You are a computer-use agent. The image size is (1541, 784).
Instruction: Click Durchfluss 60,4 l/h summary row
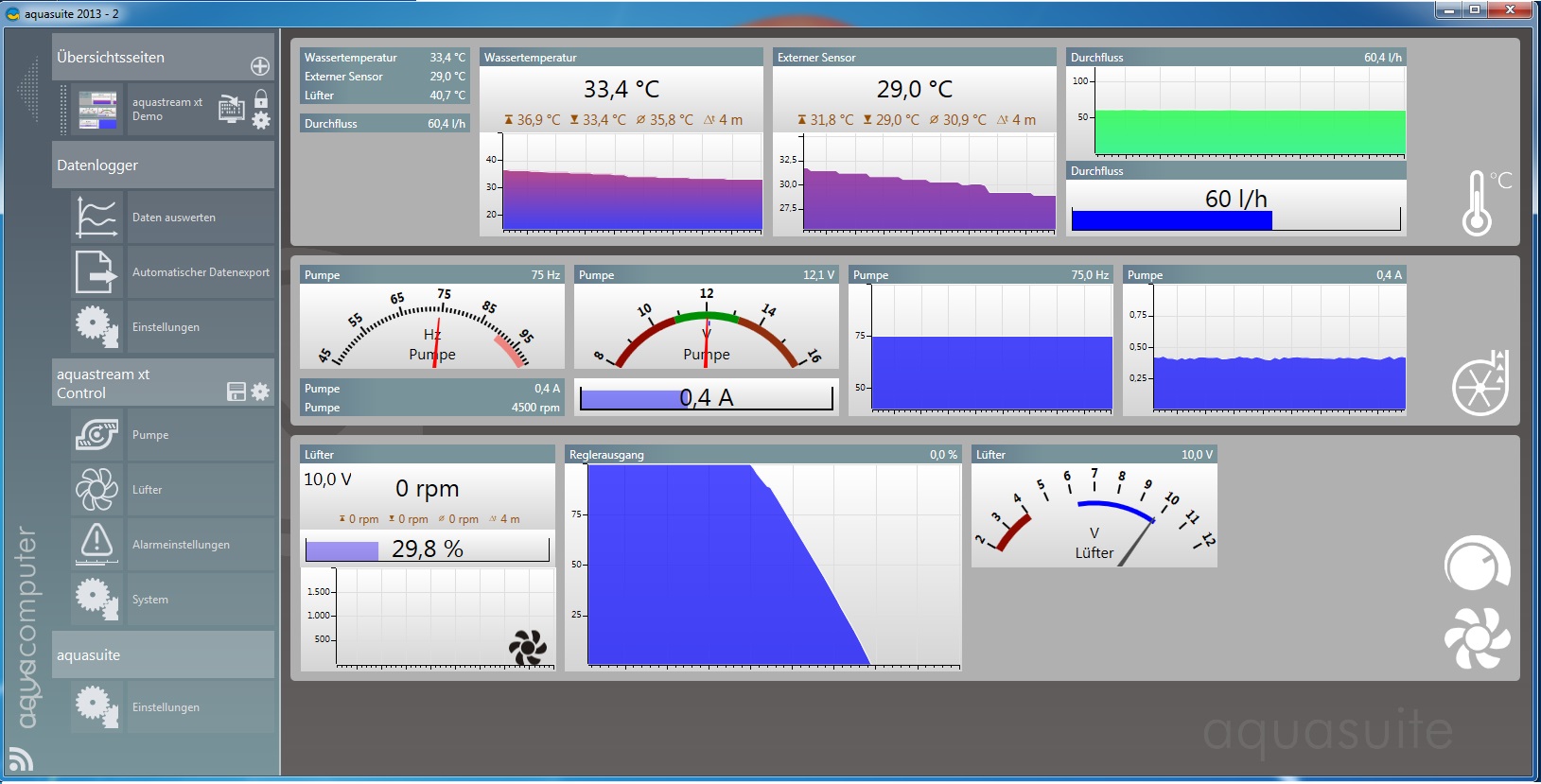385,124
